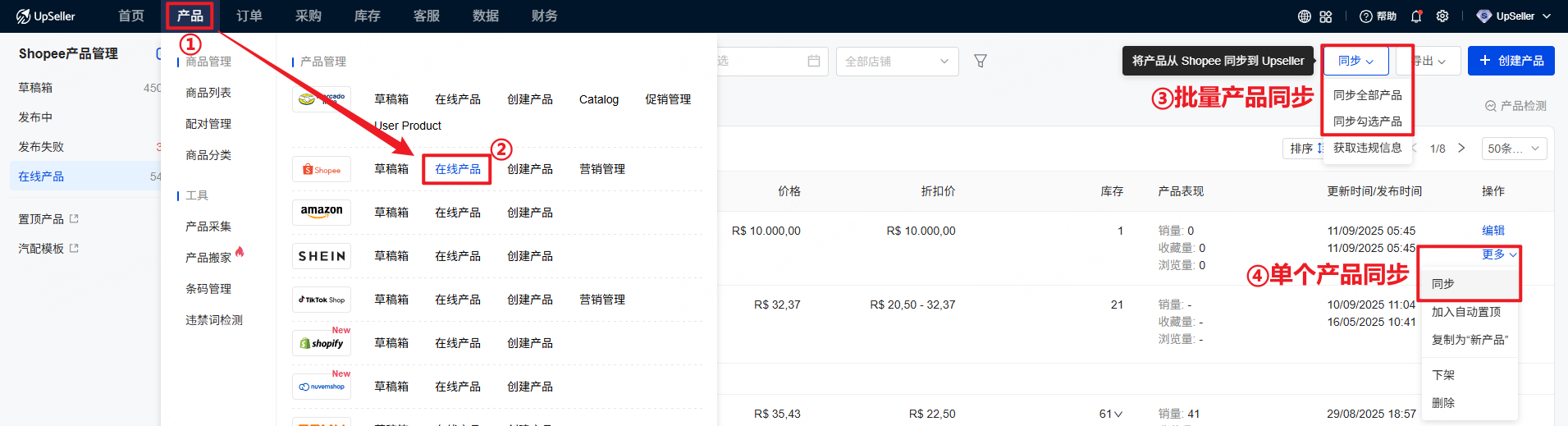Open the settings gear icon

1442,16
